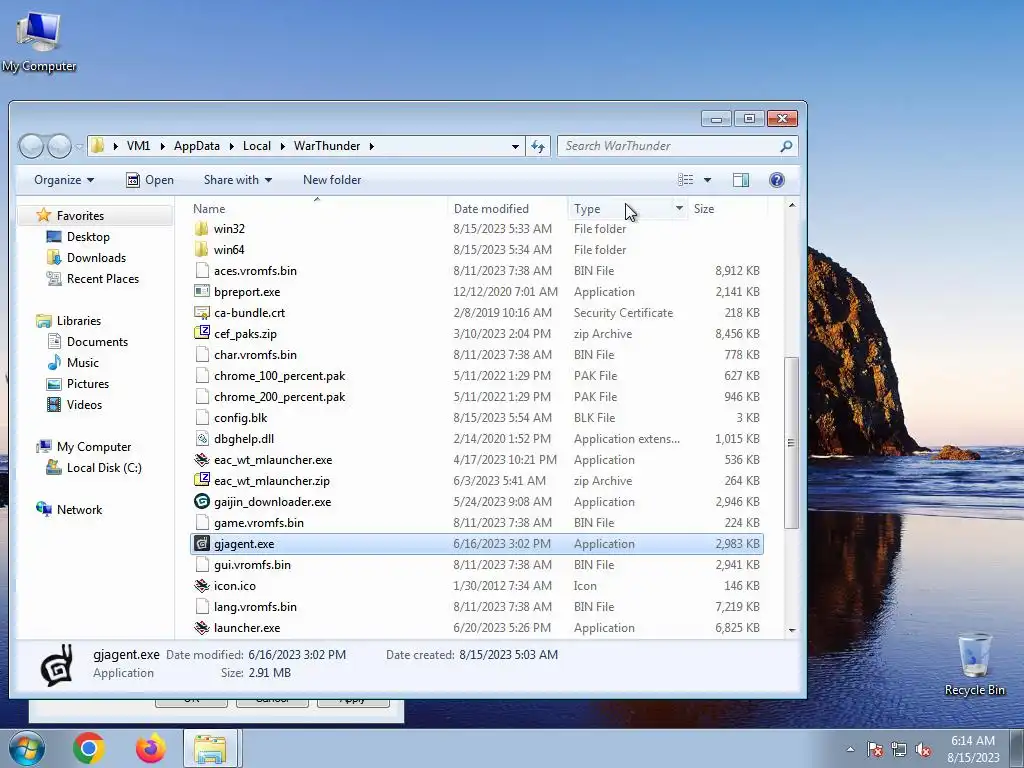Click the Windows Start orb
The image size is (1024, 768).
click(x=25, y=748)
